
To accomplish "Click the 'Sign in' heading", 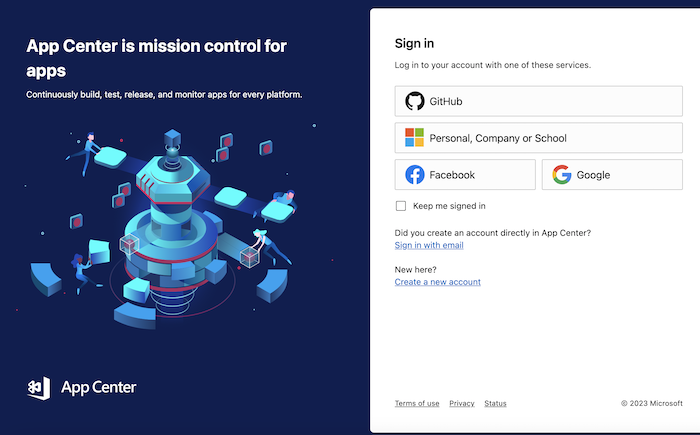I will click(x=414, y=43).
